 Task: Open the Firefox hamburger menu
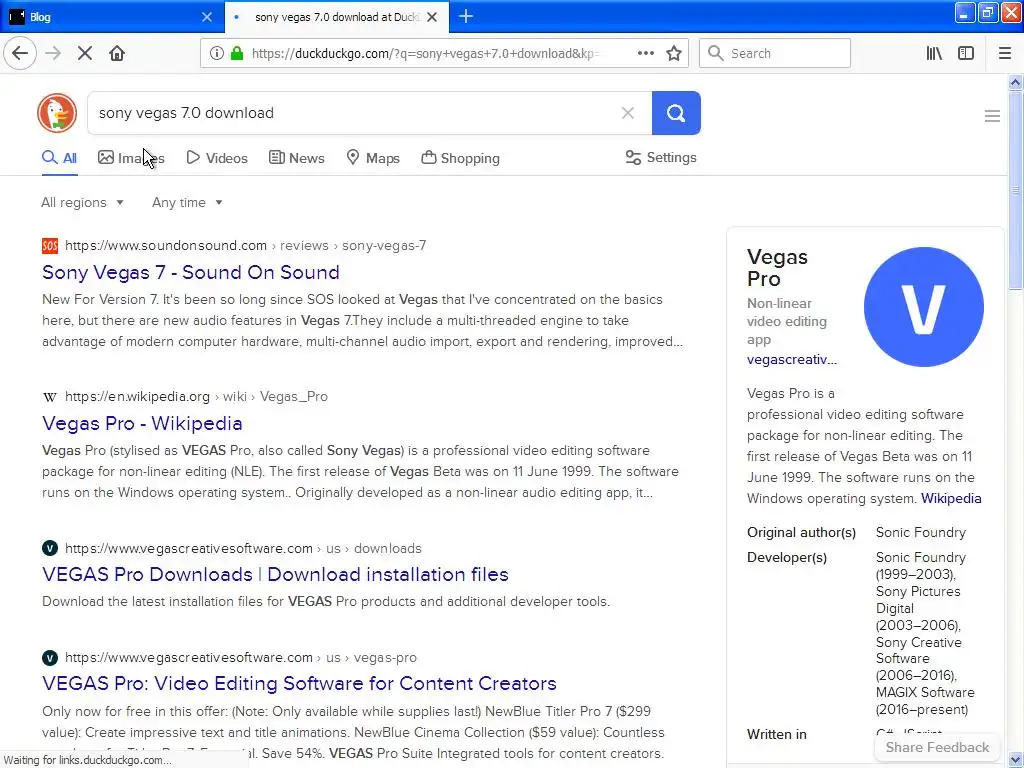pyautogui.click(x=1005, y=54)
